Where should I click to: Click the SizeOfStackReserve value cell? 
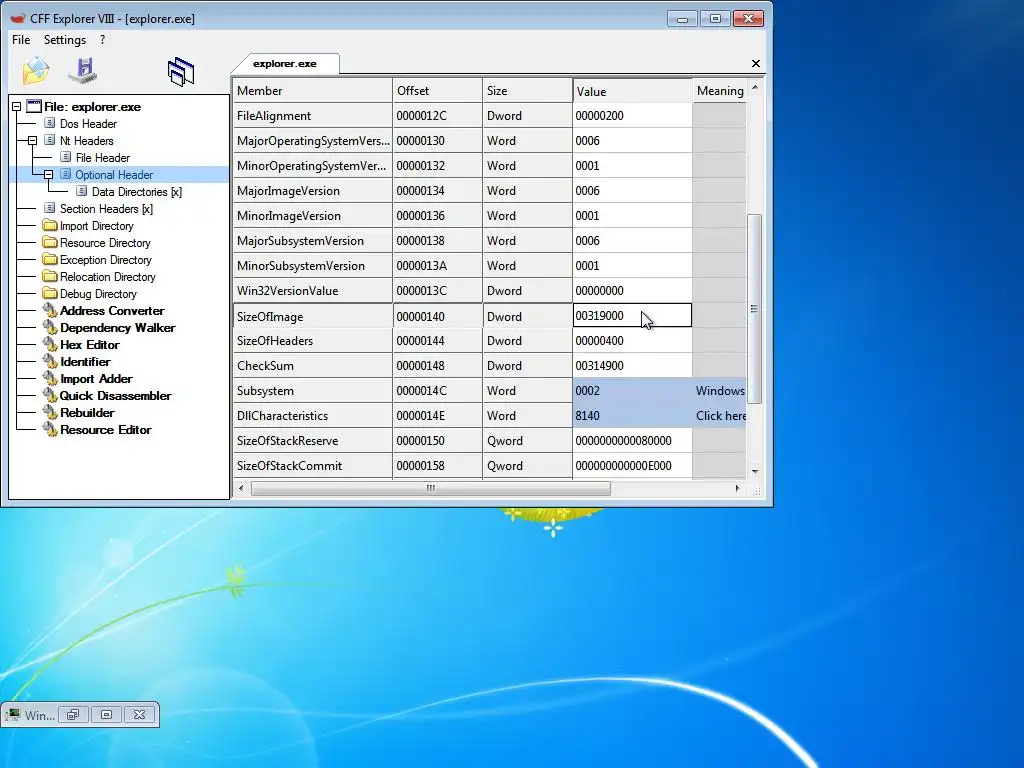632,441
